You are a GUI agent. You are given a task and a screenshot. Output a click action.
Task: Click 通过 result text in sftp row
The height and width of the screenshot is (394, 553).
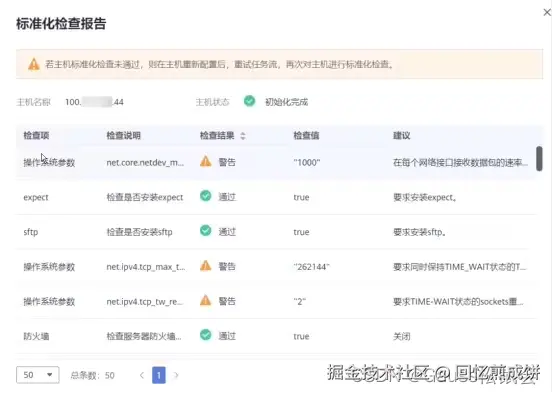[x=227, y=232]
